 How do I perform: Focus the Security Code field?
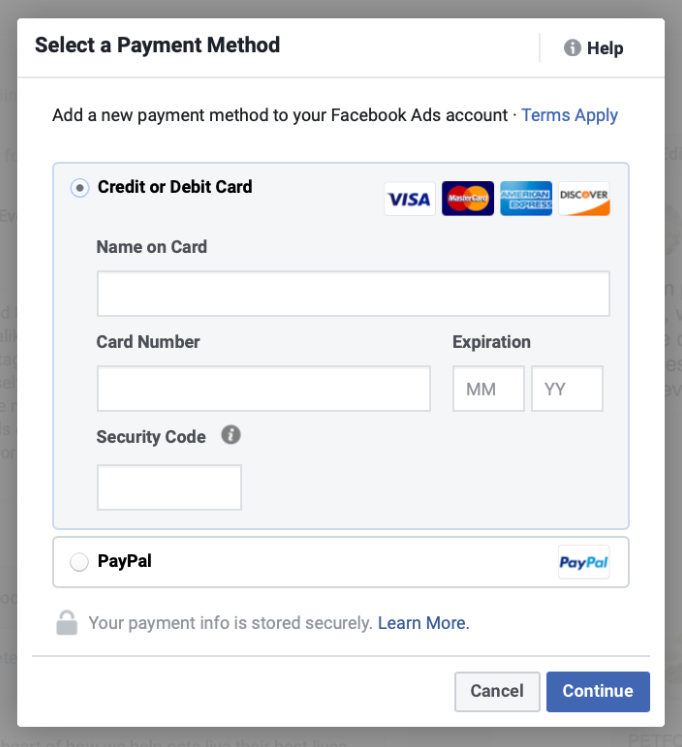[x=169, y=487]
